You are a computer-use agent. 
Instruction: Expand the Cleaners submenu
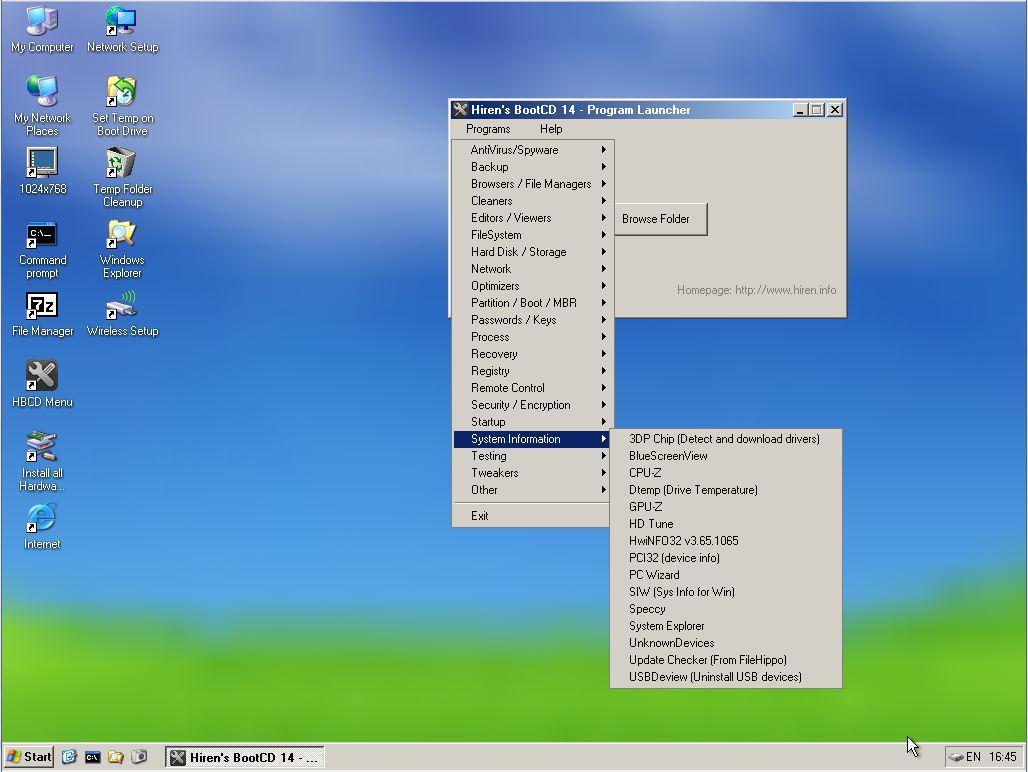(x=532, y=201)
